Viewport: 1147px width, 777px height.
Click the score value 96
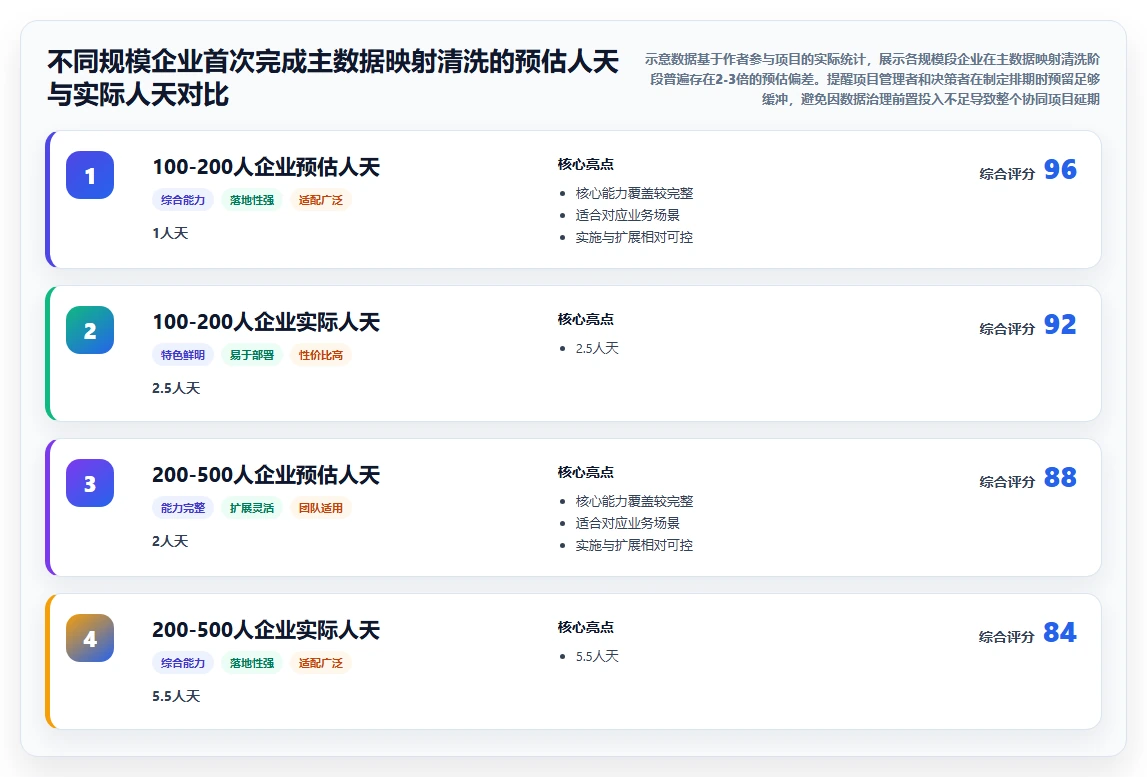click(x=1060, y=170)
